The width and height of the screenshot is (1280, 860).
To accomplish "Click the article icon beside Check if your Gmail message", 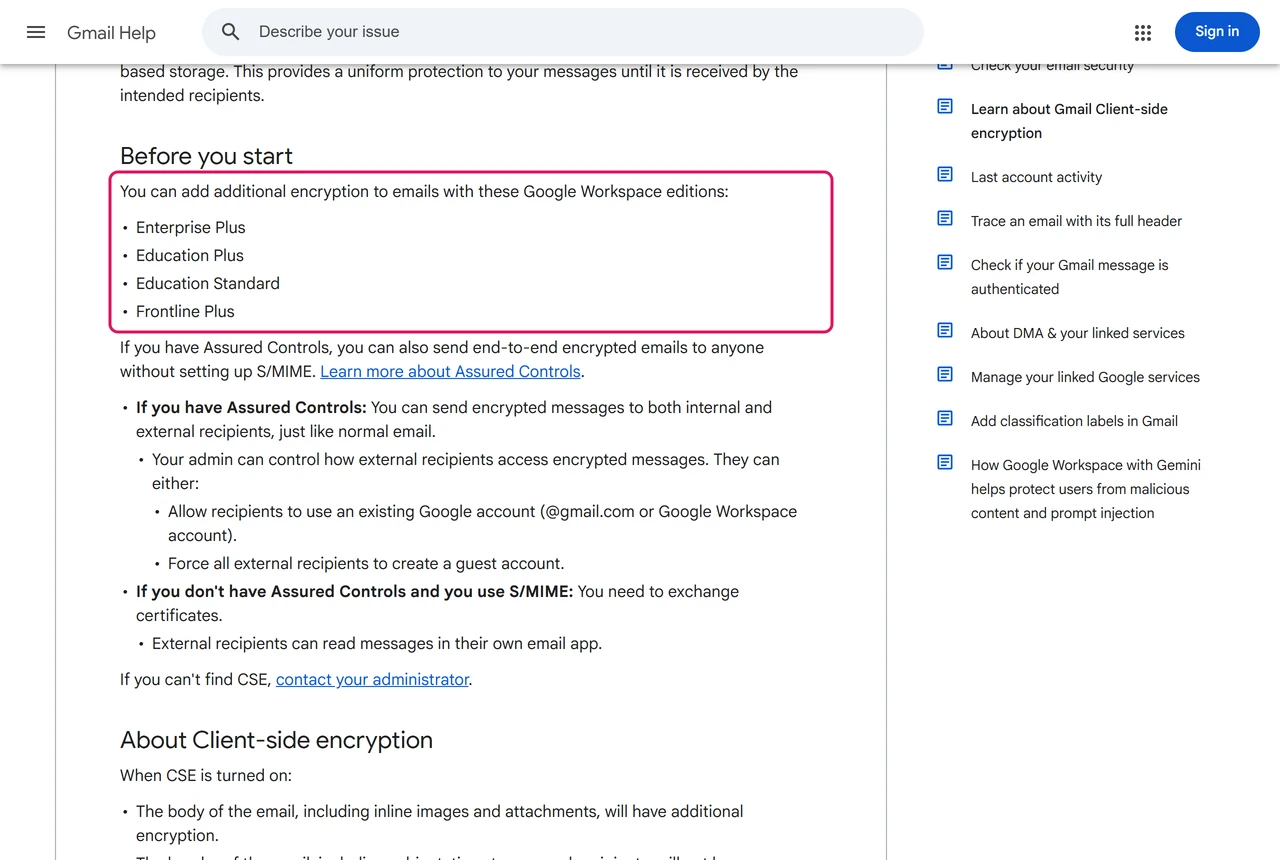I will click(945, 263).
